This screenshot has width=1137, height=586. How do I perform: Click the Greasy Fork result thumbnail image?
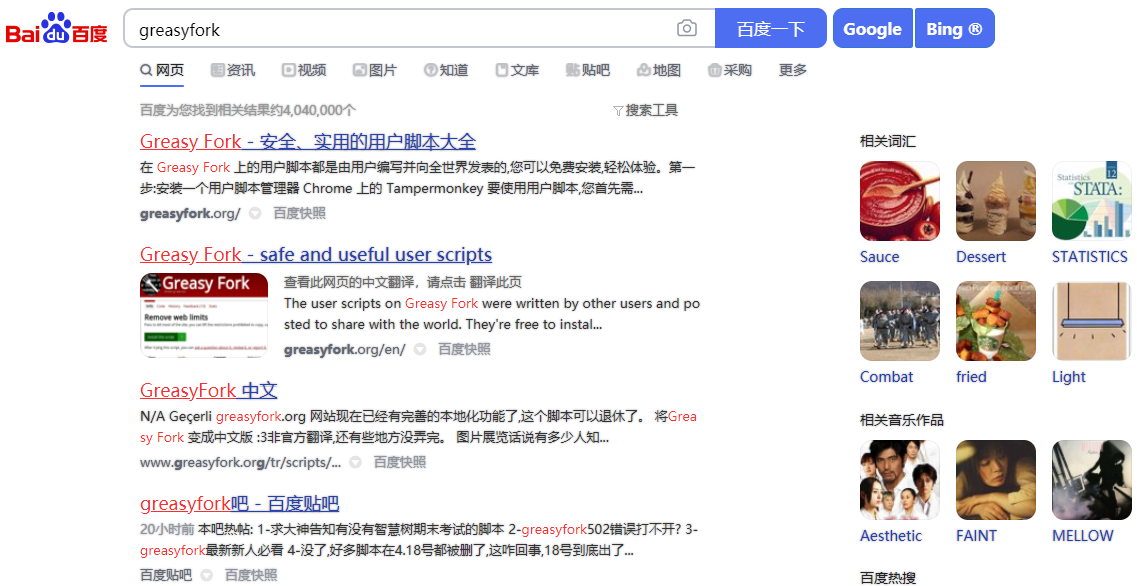click(204, 315)
